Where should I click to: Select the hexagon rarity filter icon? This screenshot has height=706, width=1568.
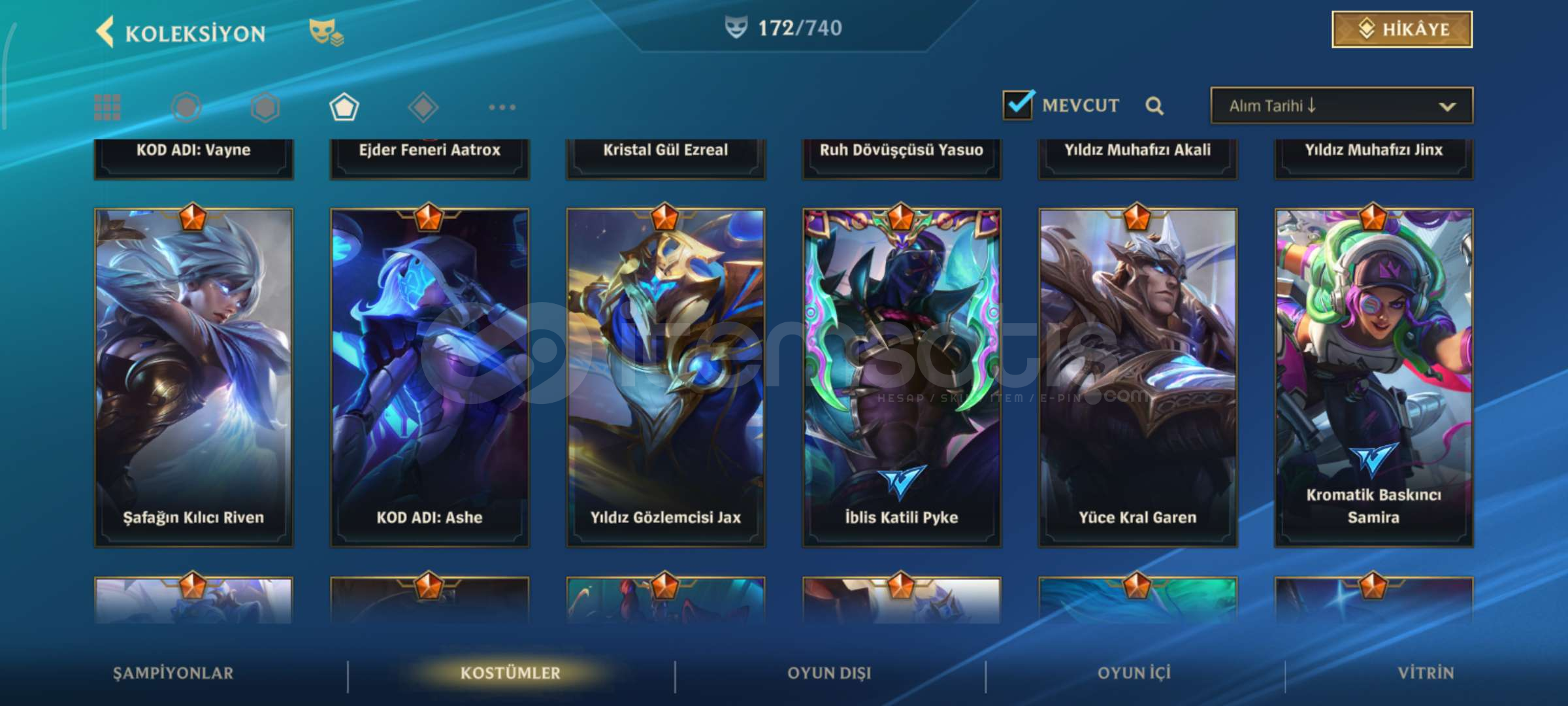(265, 107)
